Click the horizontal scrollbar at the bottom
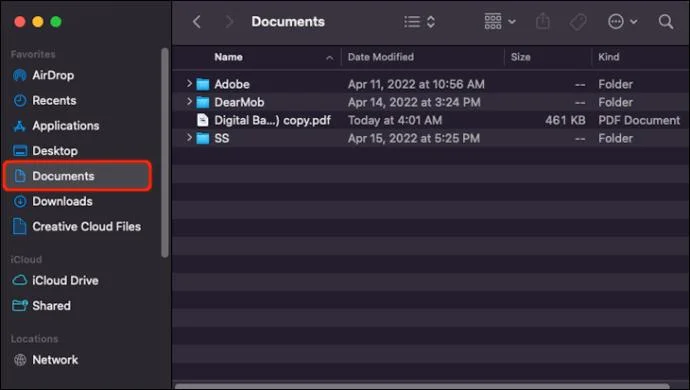Image resolution: width=690 pixels, height=390 pixels. click(422, 386)
